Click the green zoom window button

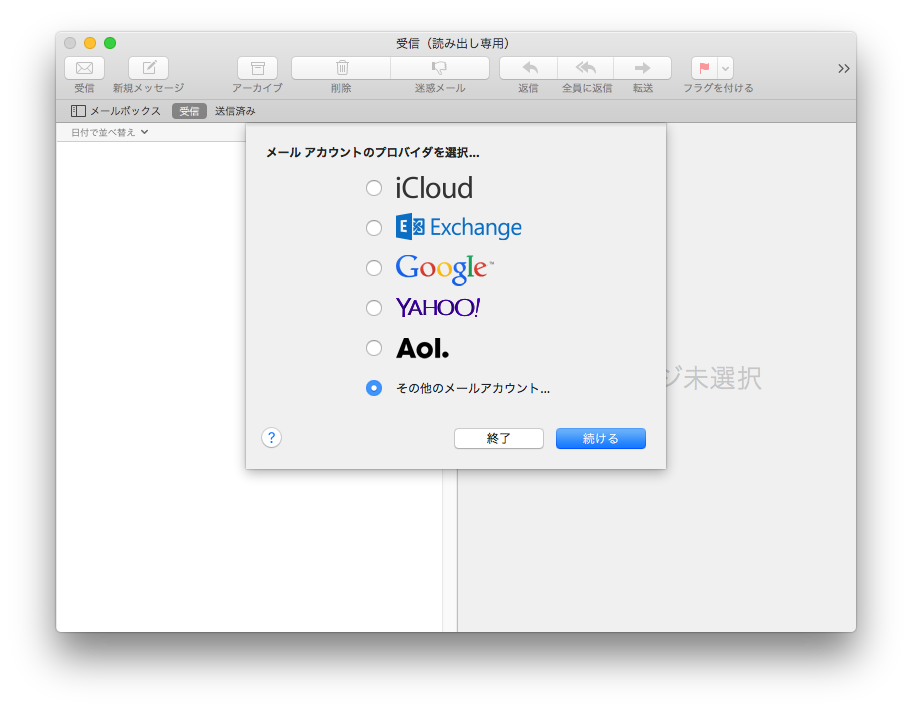[110, 43]
